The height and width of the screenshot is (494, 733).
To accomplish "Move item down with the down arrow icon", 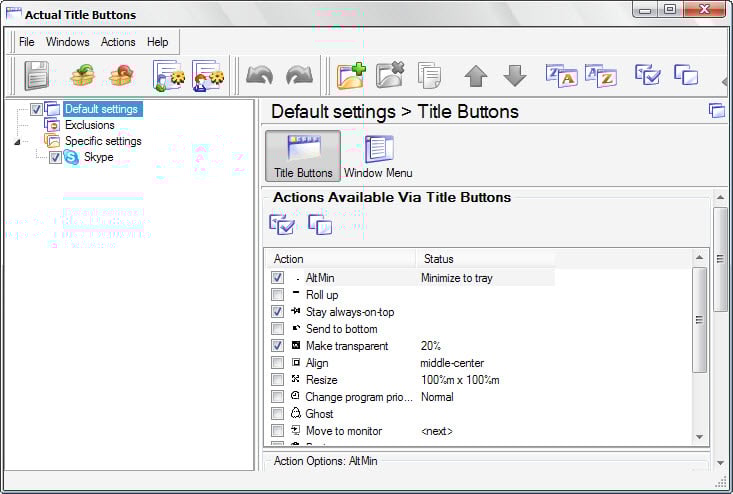I will [515, 76].
